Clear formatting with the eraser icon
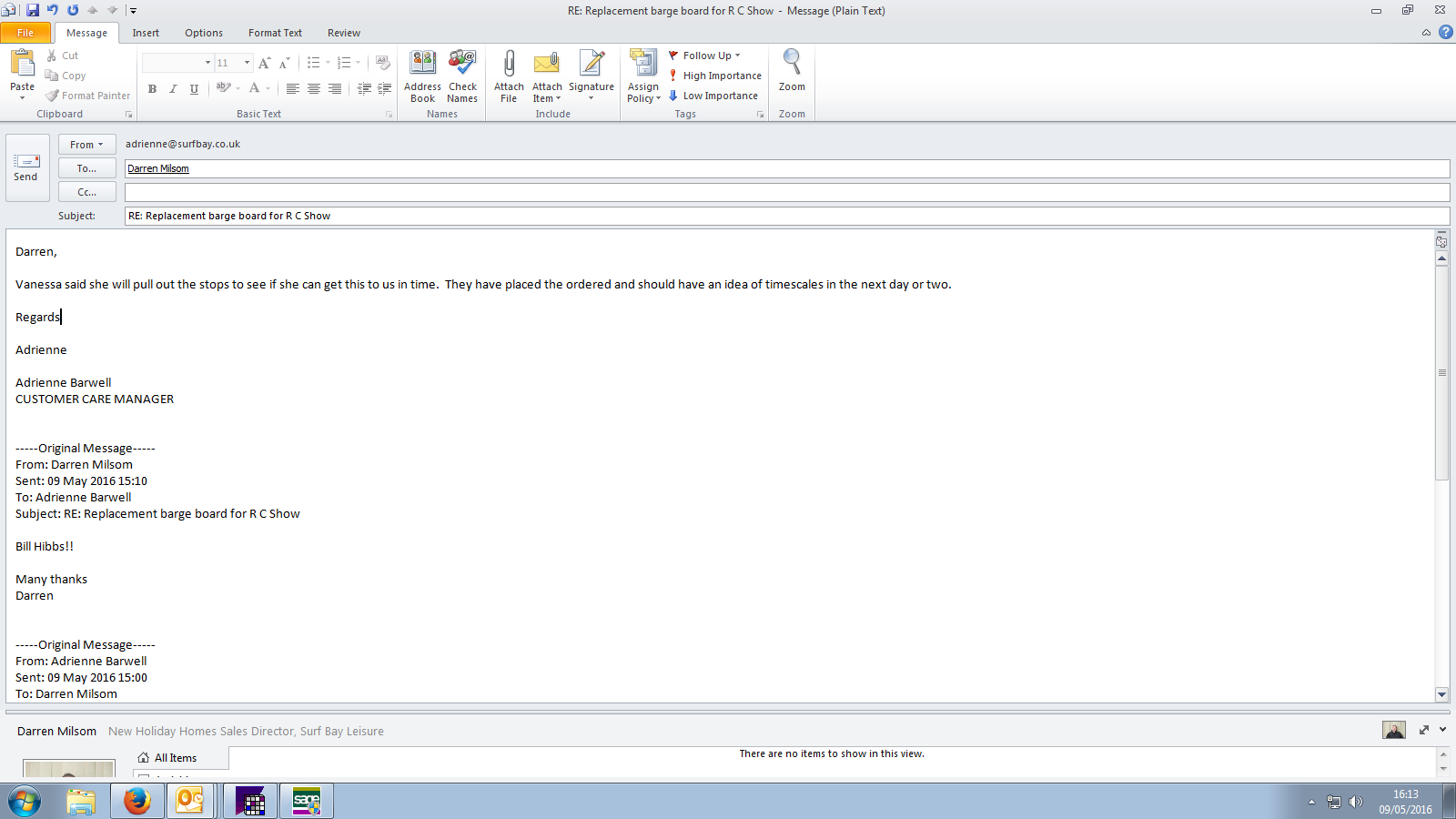1456x819 pixels. coord(383,63)
